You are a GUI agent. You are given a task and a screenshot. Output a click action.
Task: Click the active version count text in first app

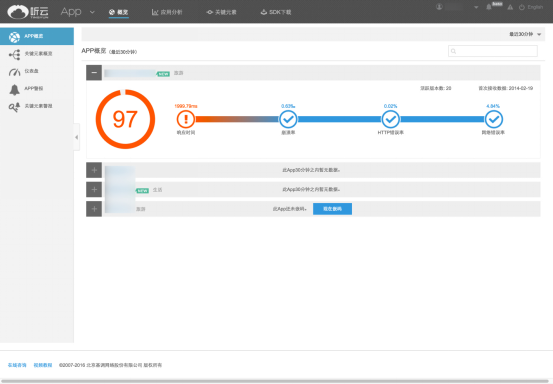[x=436, y=88]
